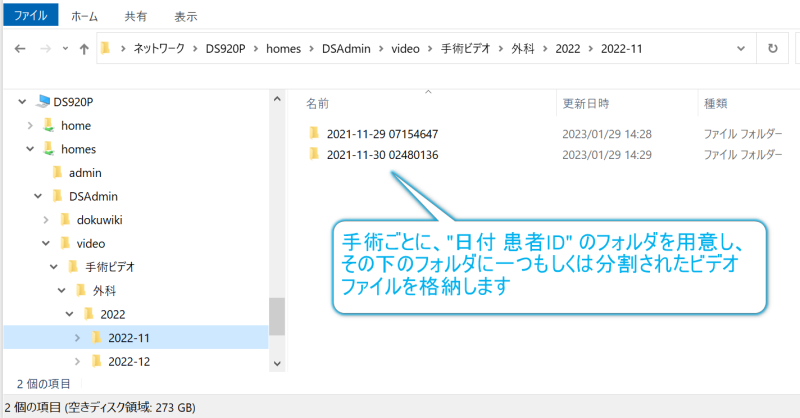The image size is (800, 418).
Task: Click folder icon of 2021-11-30 02480136
Action: pyautogui.click(x=314, y=154)
